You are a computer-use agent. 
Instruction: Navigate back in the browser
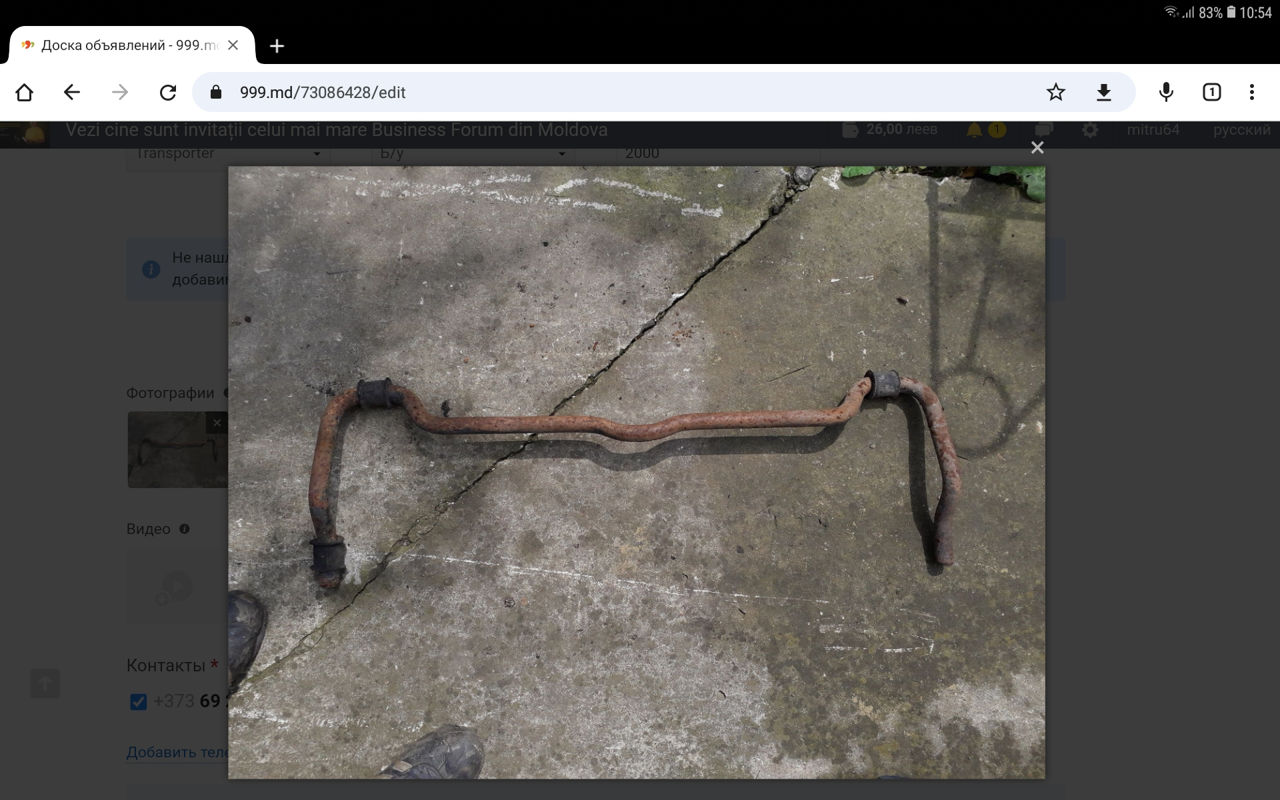click(72, 92)
